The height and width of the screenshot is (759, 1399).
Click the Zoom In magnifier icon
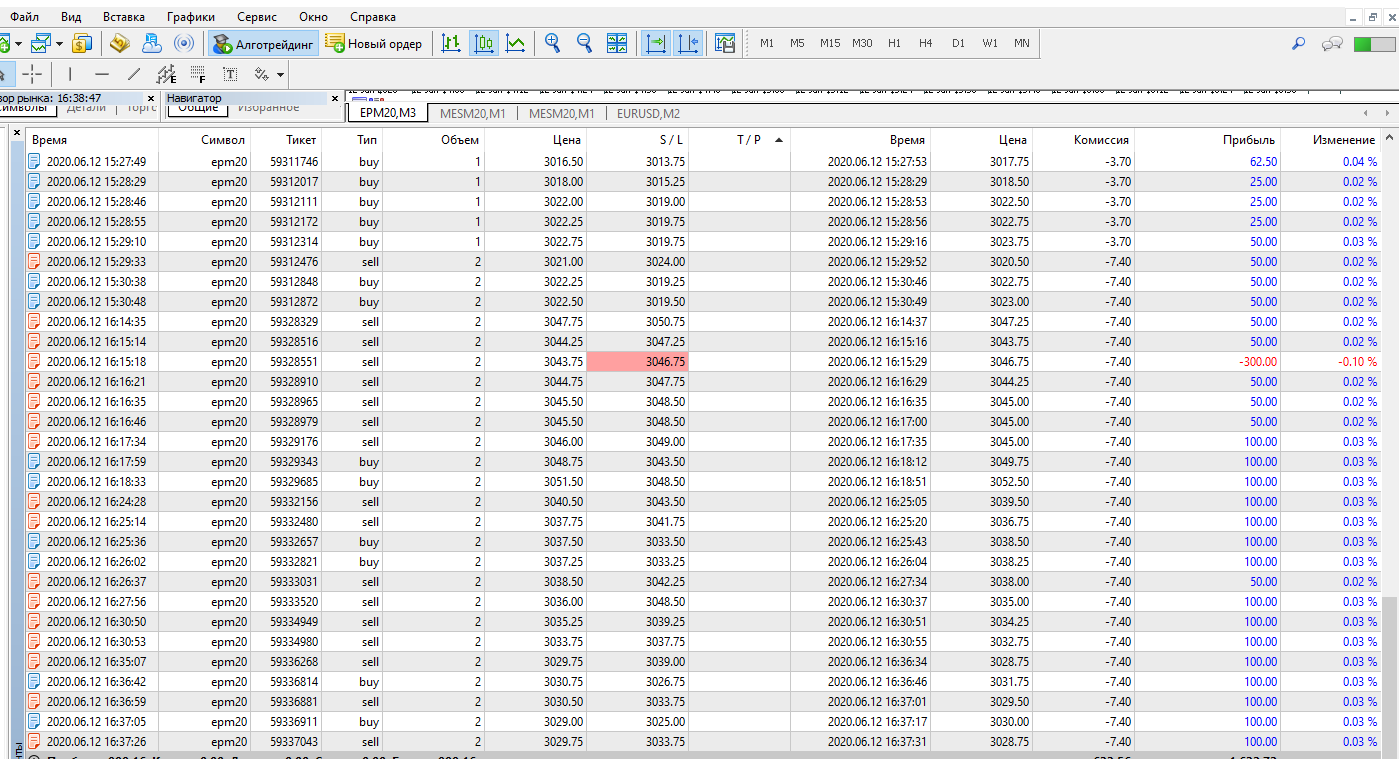pyautogui.click(x=552, y=43)
